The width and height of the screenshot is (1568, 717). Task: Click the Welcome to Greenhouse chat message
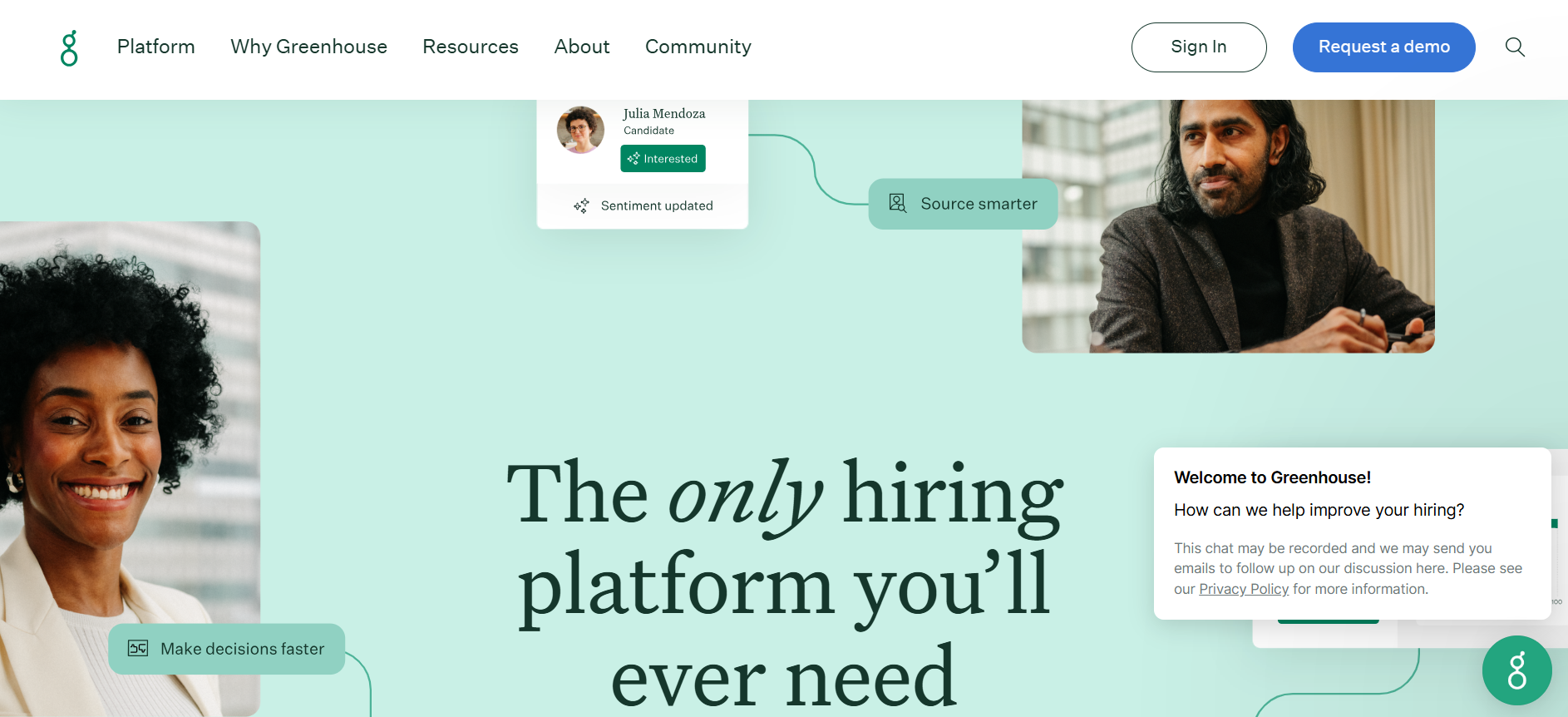point(1352,533)
